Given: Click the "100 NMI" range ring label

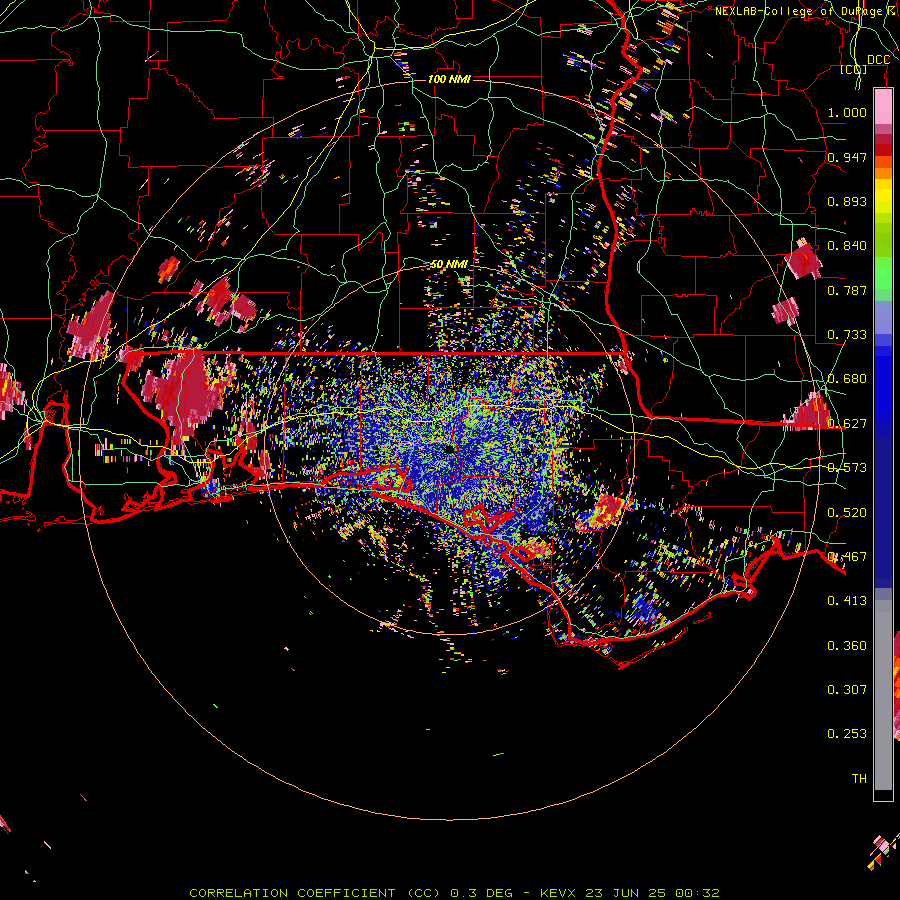Looking at the screenshot, I should [x=449, y=79].
